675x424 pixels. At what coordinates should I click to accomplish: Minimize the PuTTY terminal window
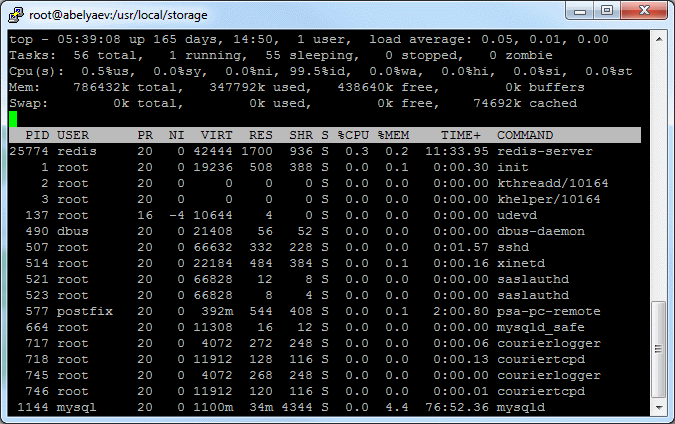click(580, 11)
